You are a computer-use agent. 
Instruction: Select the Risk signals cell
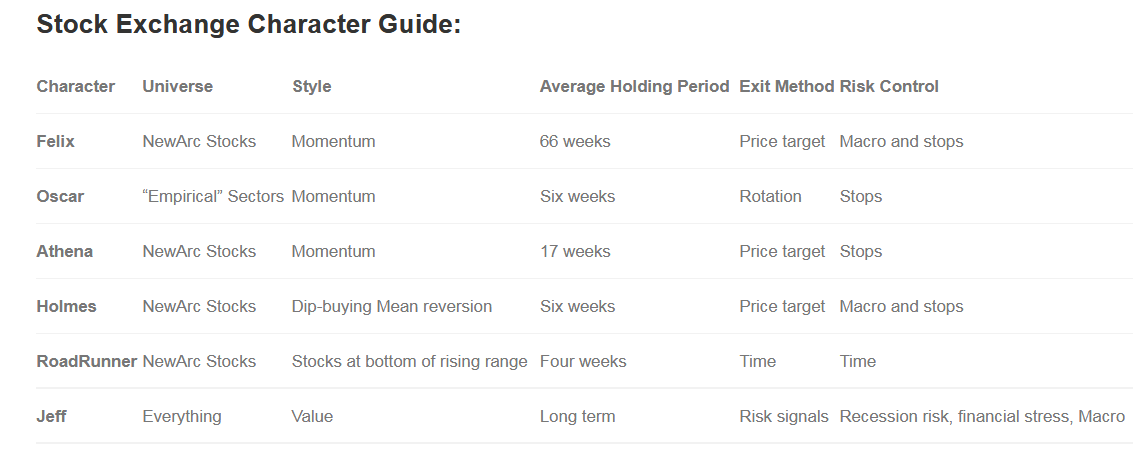coord(784,416)
